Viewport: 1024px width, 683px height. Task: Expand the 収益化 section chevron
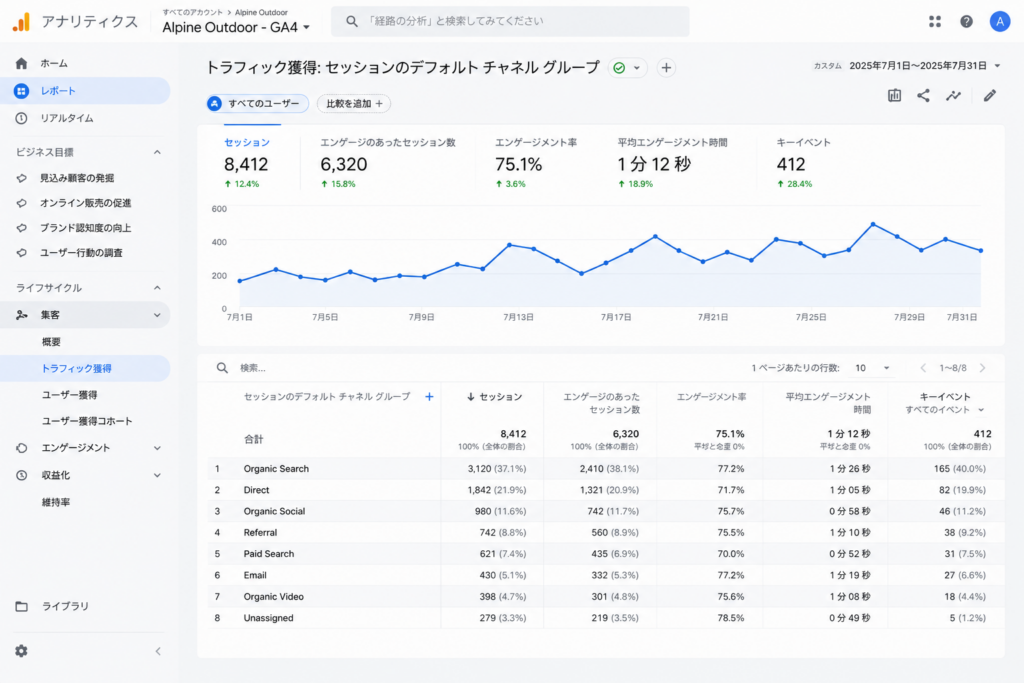click(x=157, y=475)
